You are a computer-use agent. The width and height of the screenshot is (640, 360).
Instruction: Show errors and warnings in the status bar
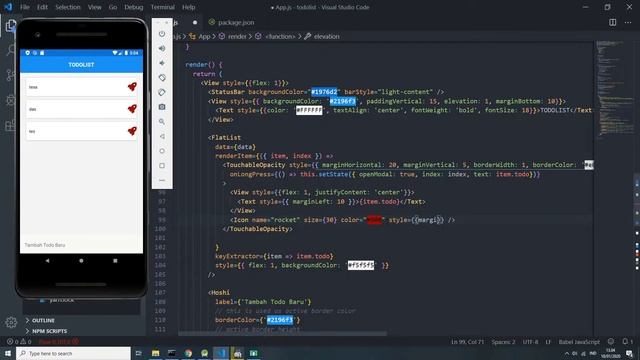pos(19,342)
